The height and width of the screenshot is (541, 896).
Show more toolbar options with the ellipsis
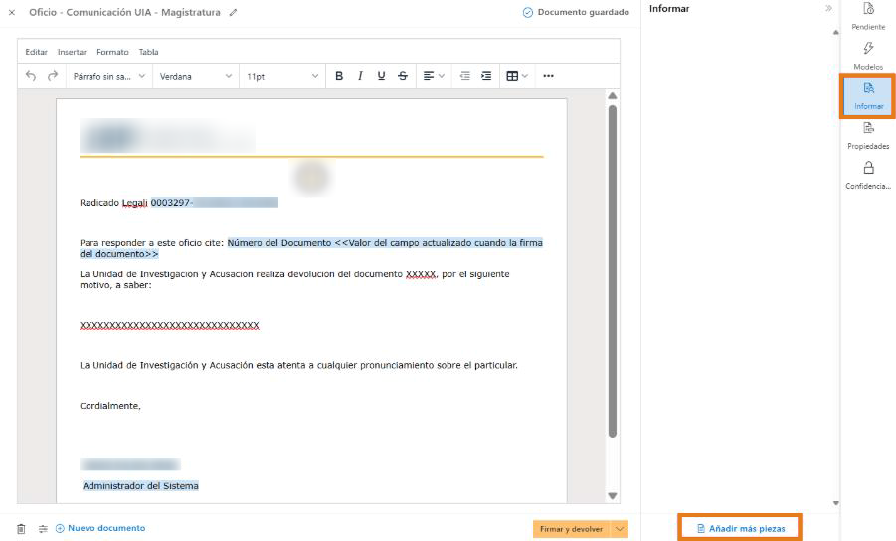pos(549,76)
